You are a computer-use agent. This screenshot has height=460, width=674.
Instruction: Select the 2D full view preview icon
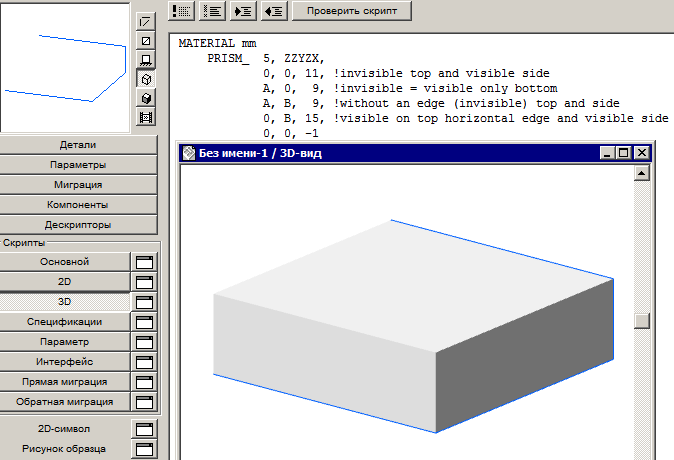coord(146,41)
